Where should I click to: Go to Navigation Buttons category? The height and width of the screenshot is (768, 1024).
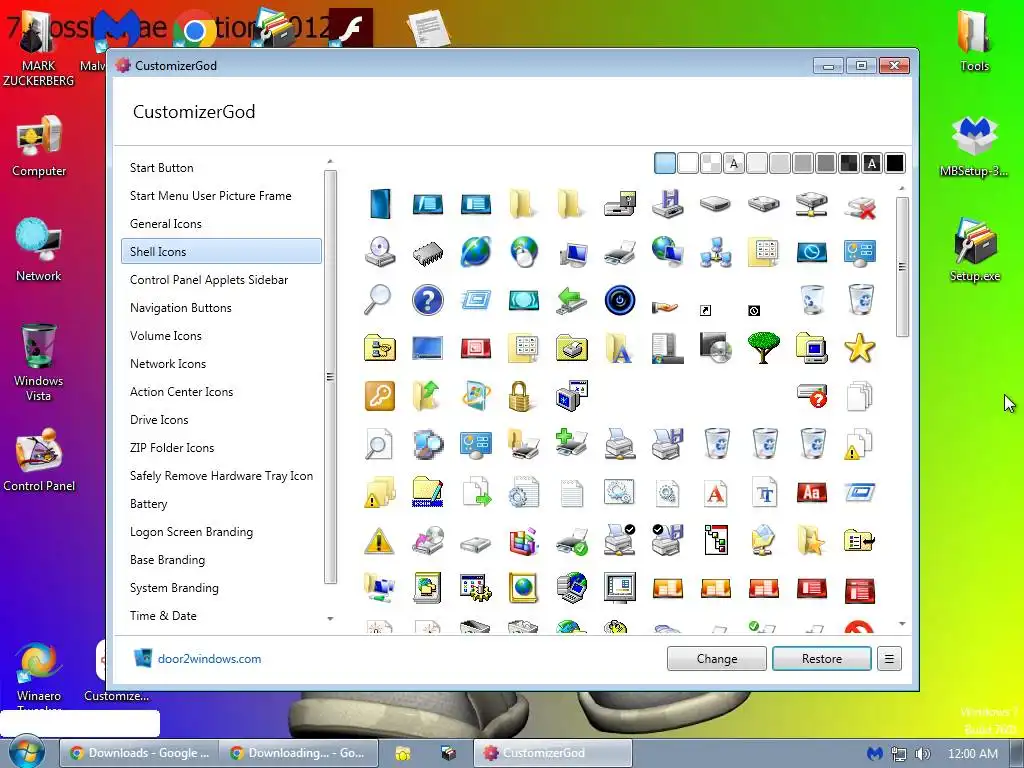[x=180, y=308]
